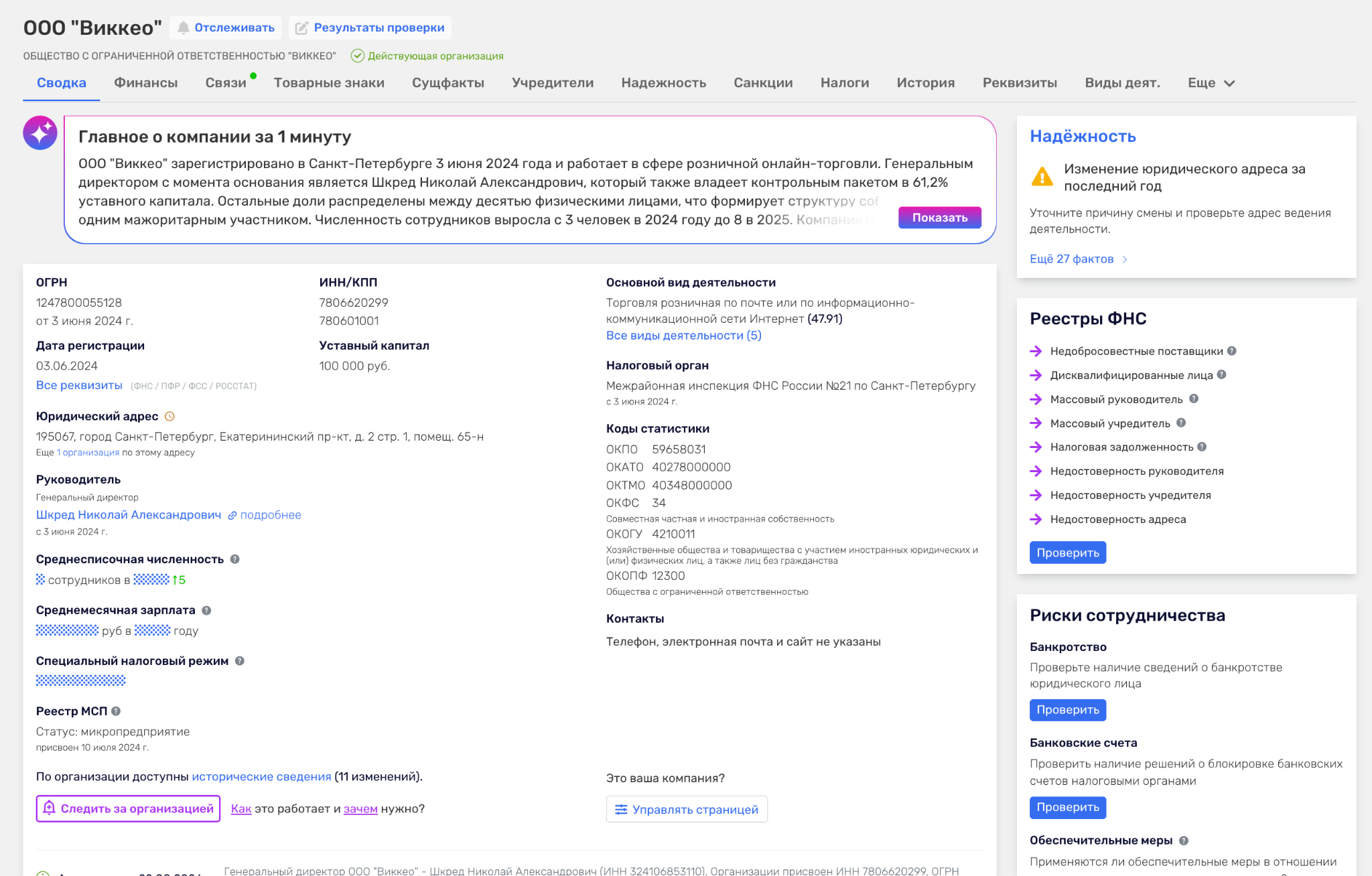Select the Сущфакты tab

[448, 83]
